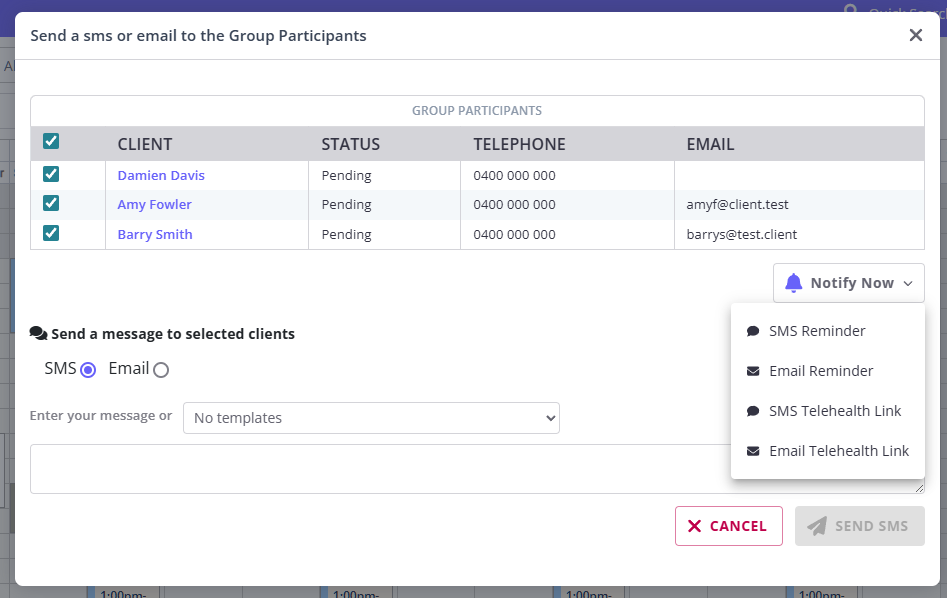Click the Email Reminder envelope icon

tap(753, 371)
